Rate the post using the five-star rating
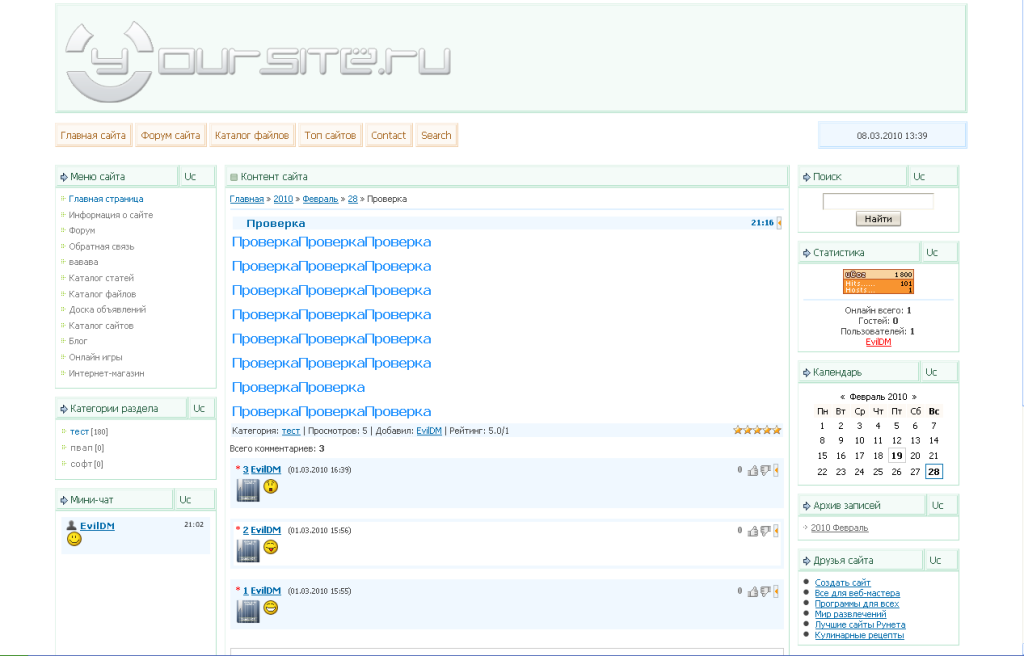1024x656 pixels. tap(757, 430)
